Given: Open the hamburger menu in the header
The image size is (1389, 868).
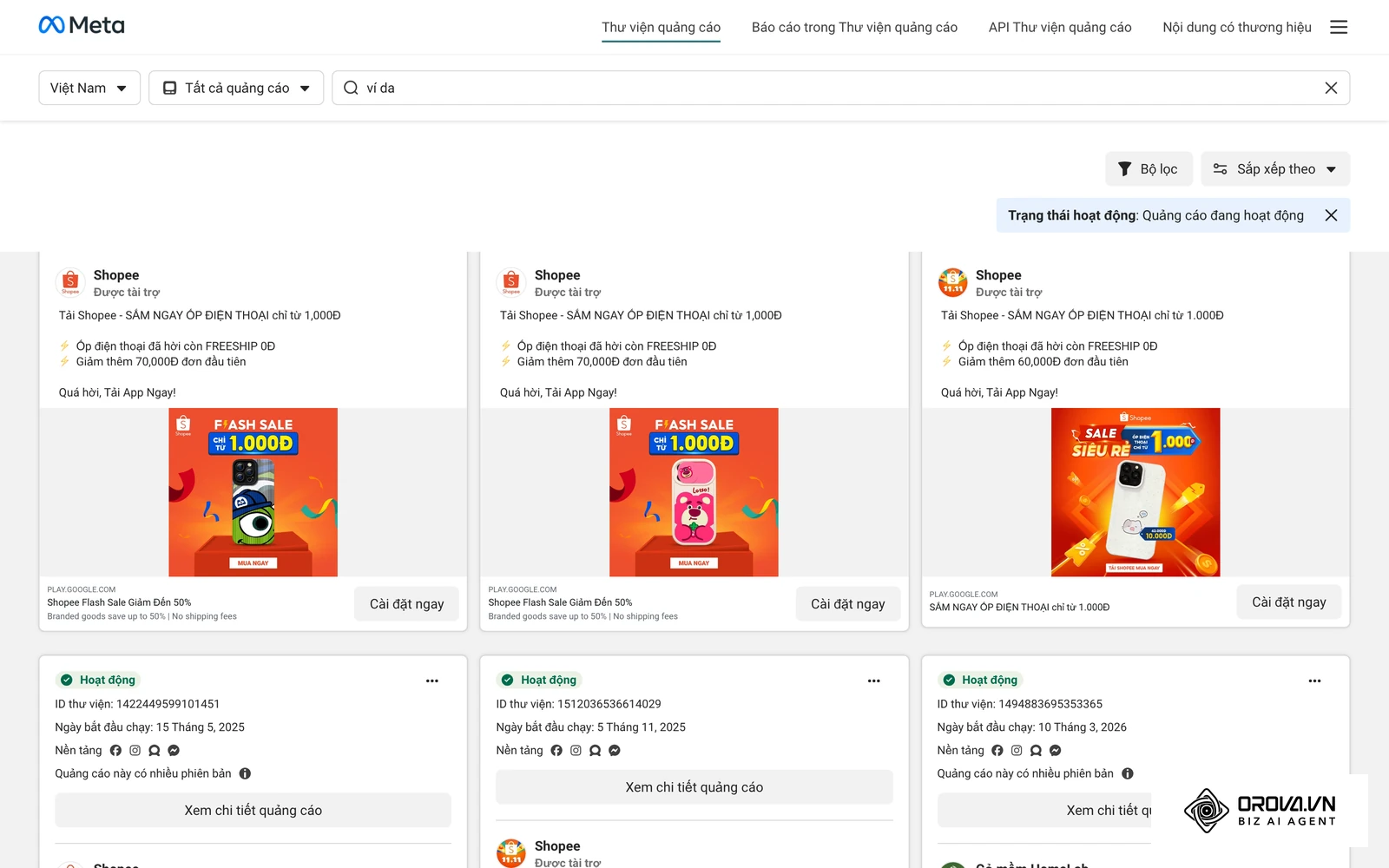Looking at the screenshot, I should tap(1339, 27).
